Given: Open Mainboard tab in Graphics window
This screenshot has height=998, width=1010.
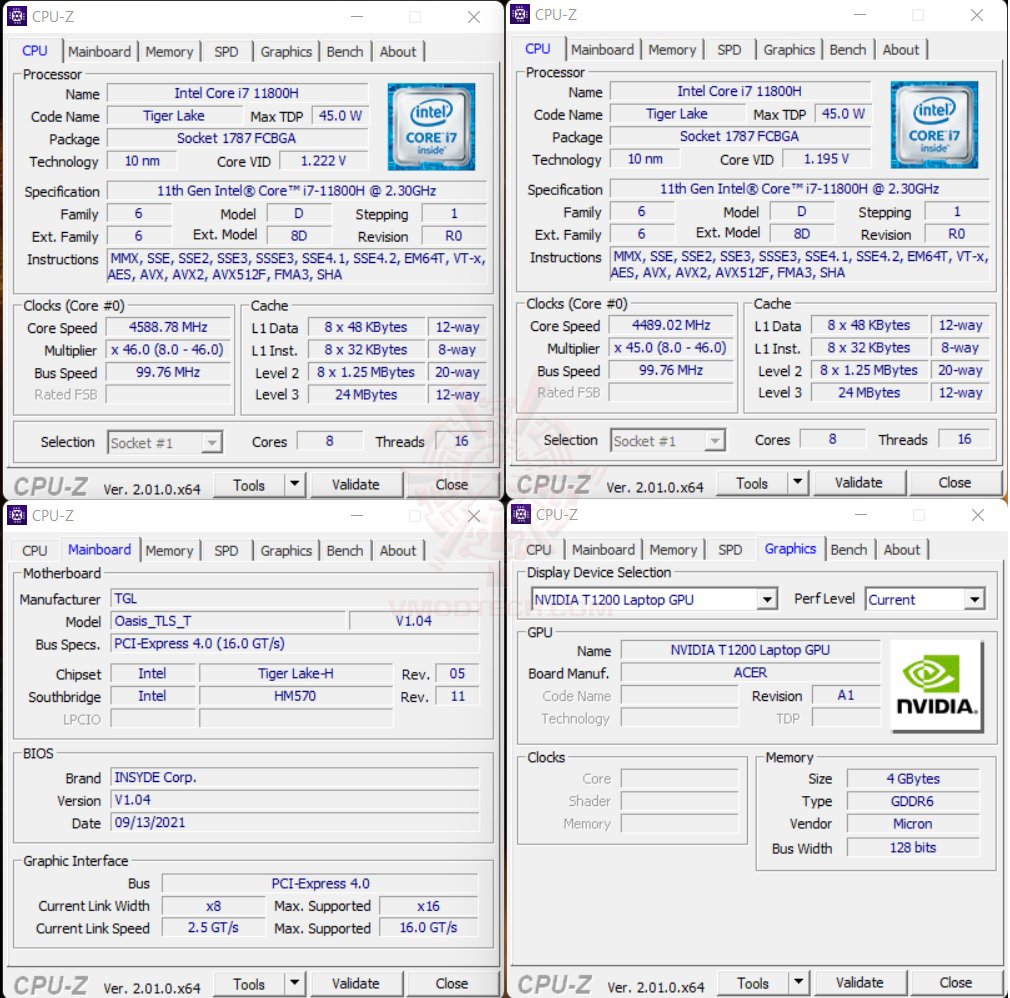Looking at the screenshot, I should (x=604, y=550).
